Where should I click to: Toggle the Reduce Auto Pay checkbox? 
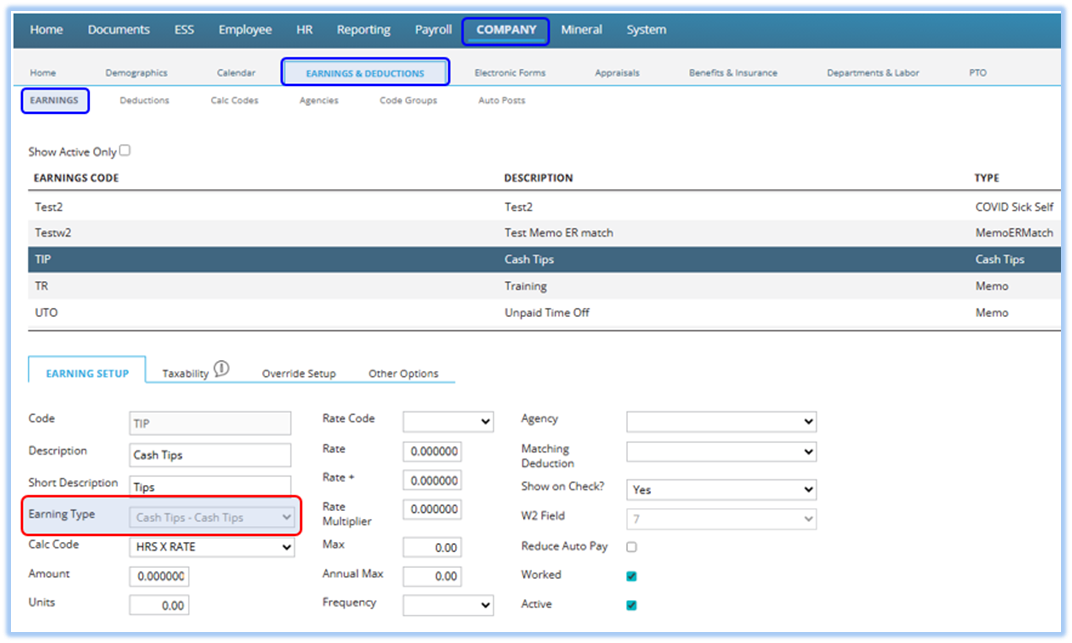tap(632, 547)
